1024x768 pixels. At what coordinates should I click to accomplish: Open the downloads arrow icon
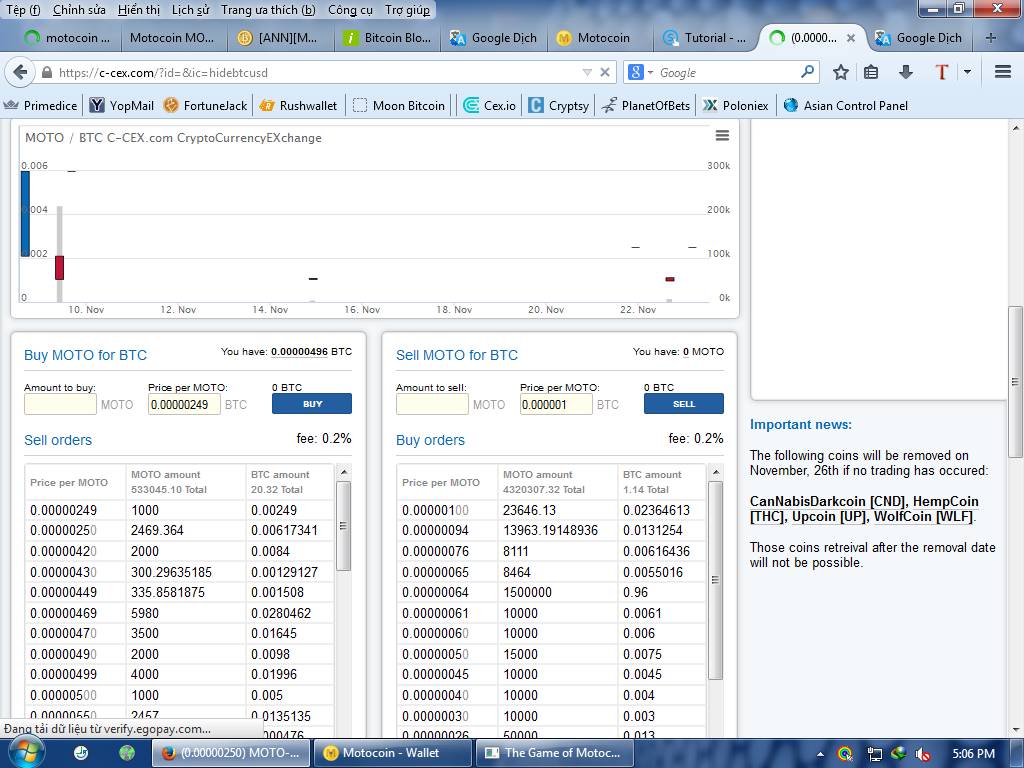click(x=906, y=72)
